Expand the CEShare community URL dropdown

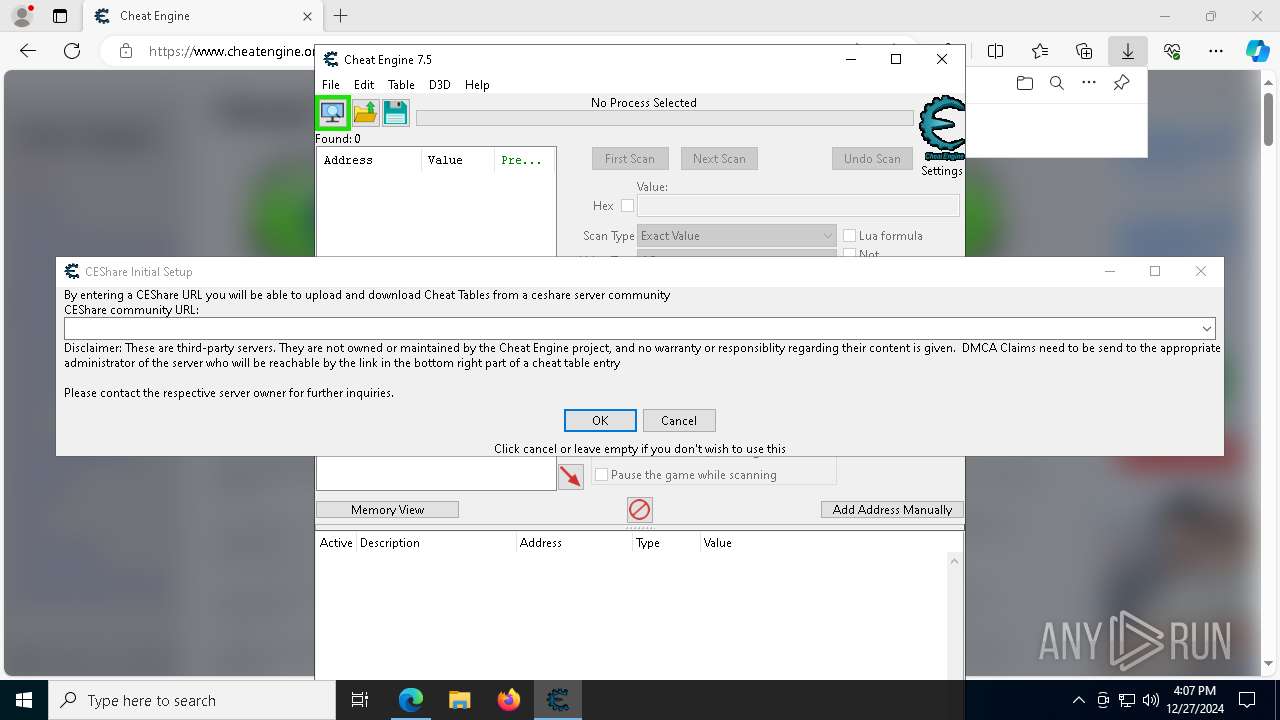pos(1207,328)
